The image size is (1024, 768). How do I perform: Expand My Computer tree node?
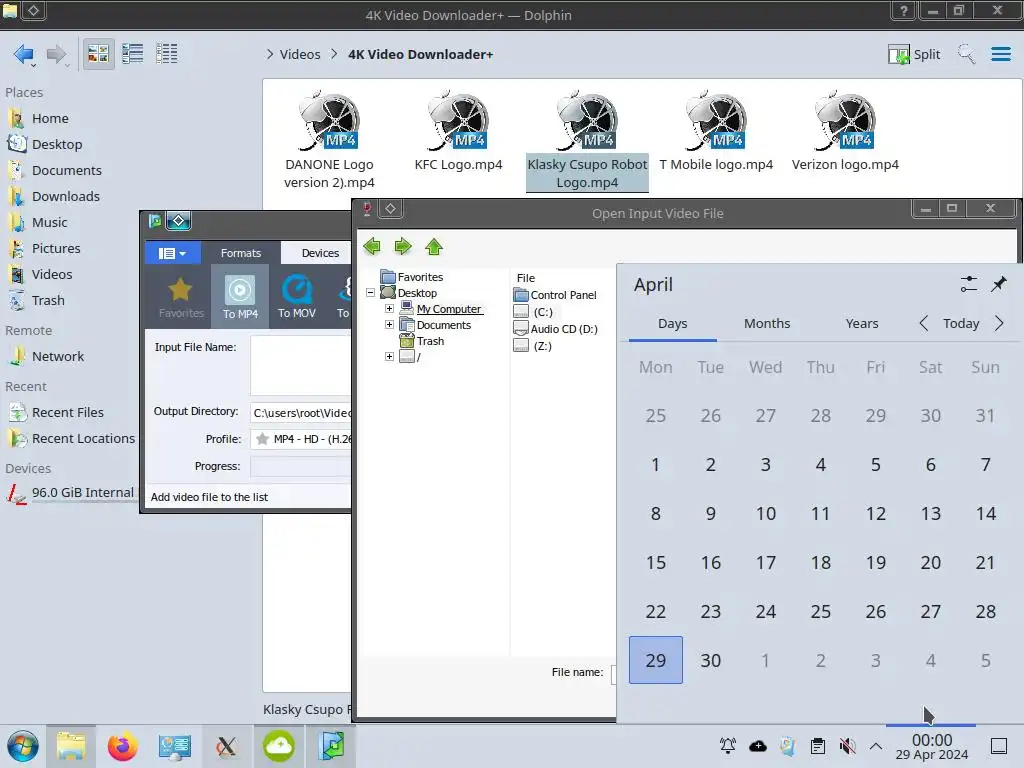pyautogui.click(x=389, y=308)
